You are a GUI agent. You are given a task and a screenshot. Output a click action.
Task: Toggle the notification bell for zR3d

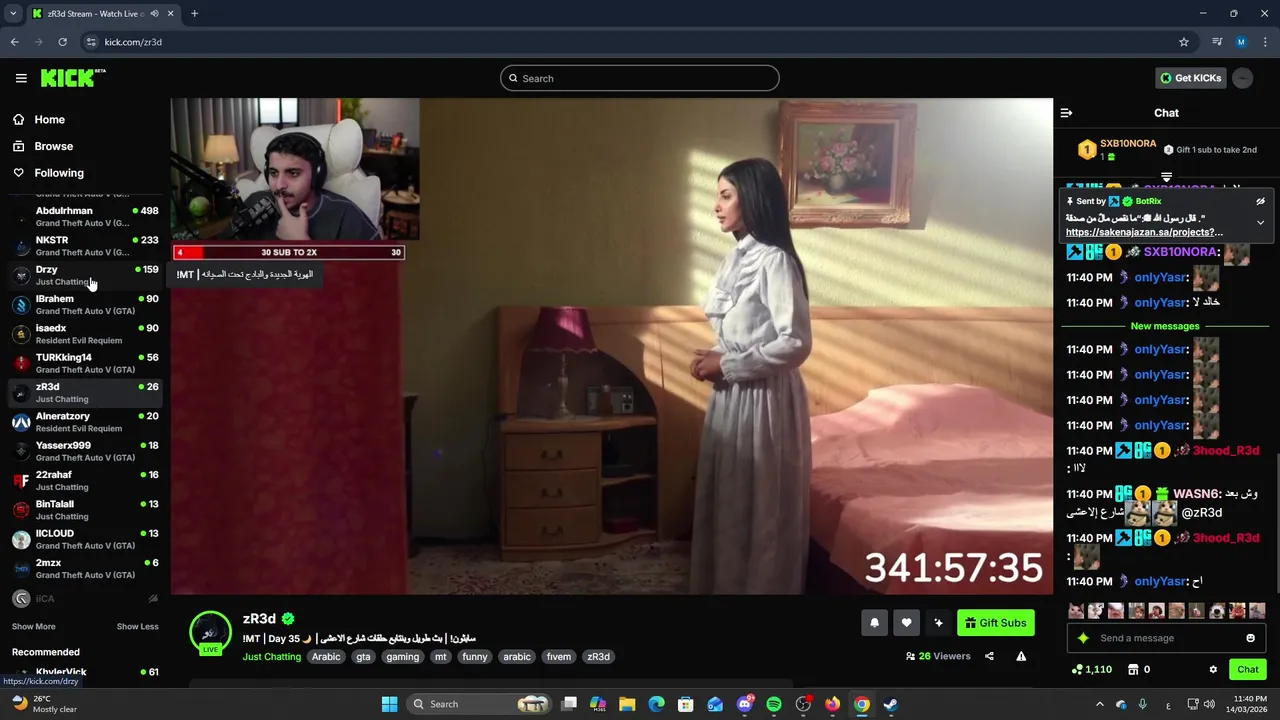(874, 623)
